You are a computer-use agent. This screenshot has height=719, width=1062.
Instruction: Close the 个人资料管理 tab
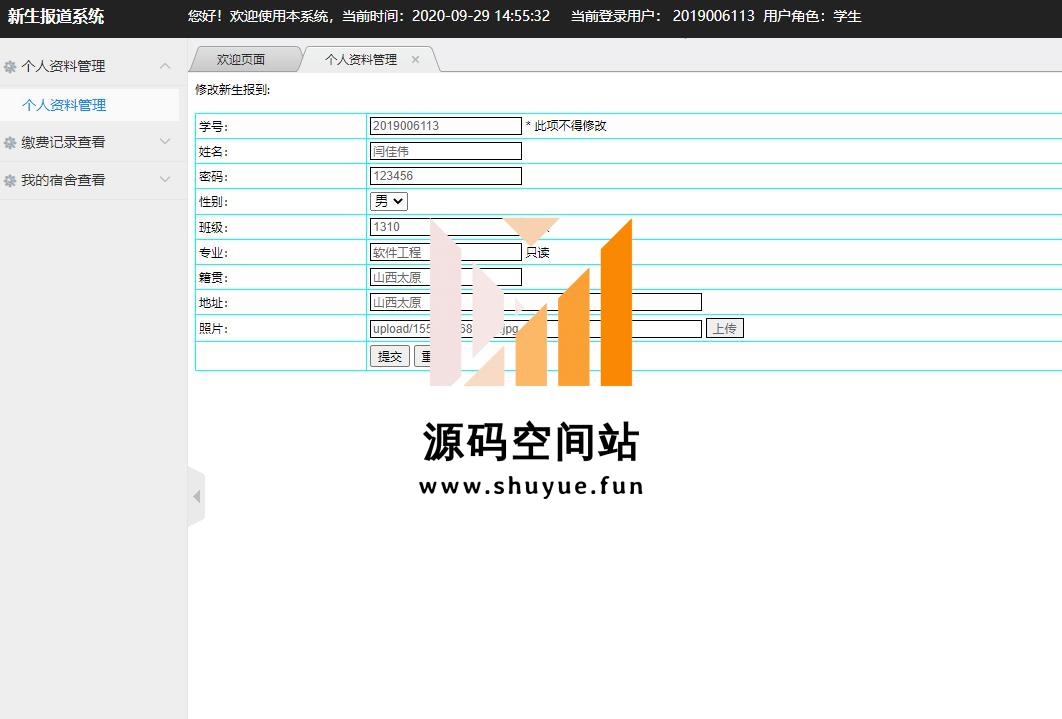click(415, 60)
